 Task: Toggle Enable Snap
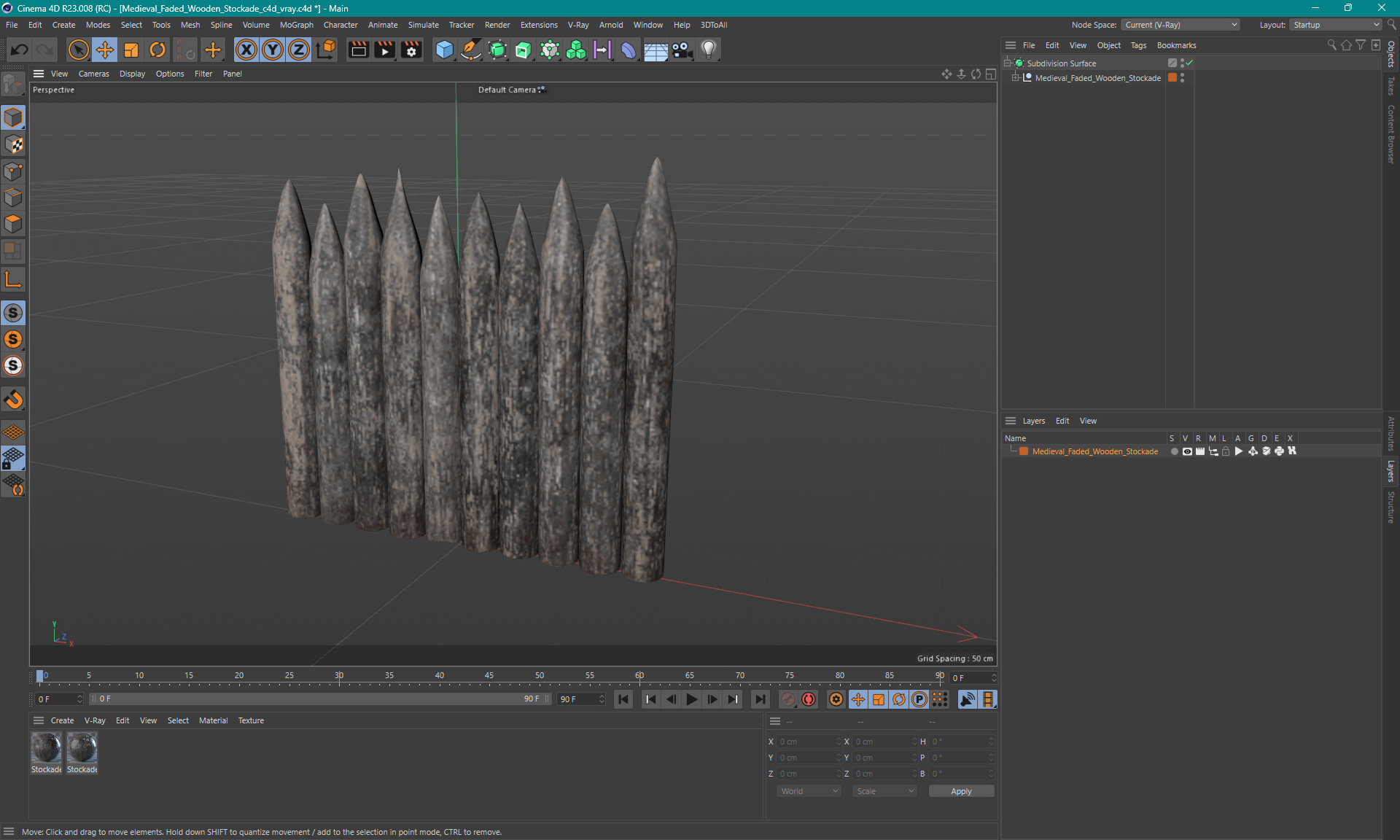[x=13, y=313]
